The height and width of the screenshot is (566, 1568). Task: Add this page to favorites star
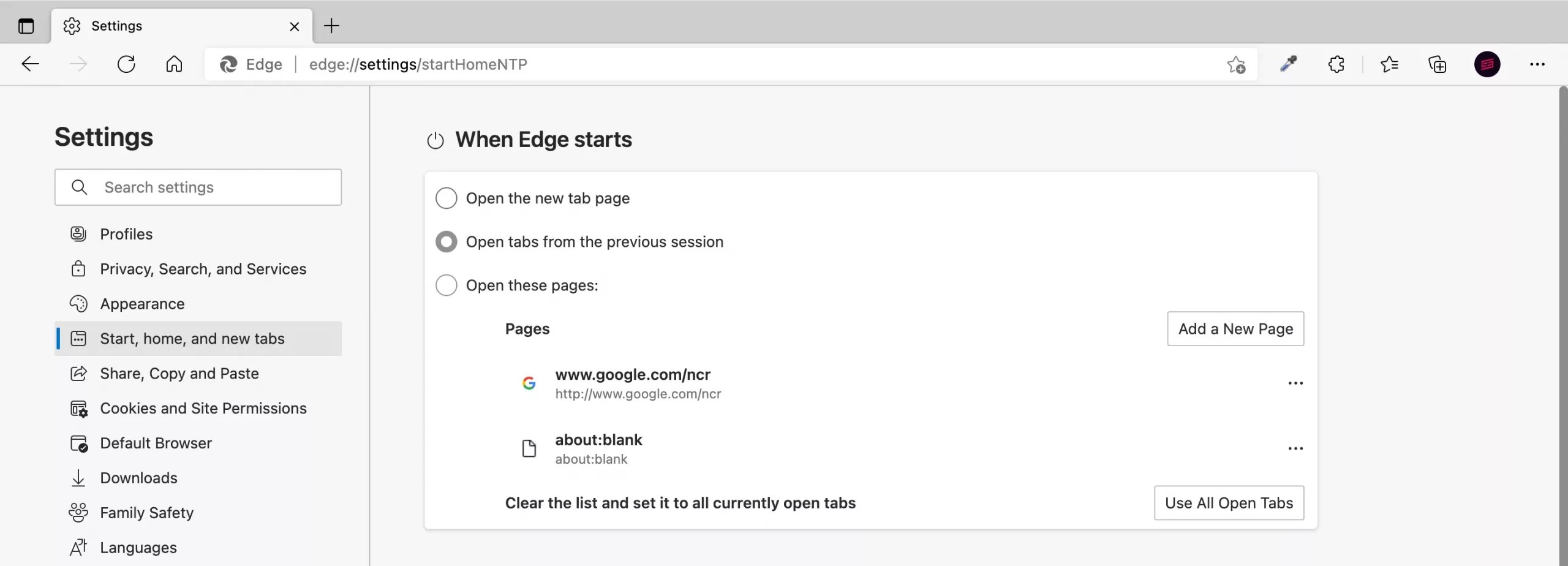point(1236,64)
